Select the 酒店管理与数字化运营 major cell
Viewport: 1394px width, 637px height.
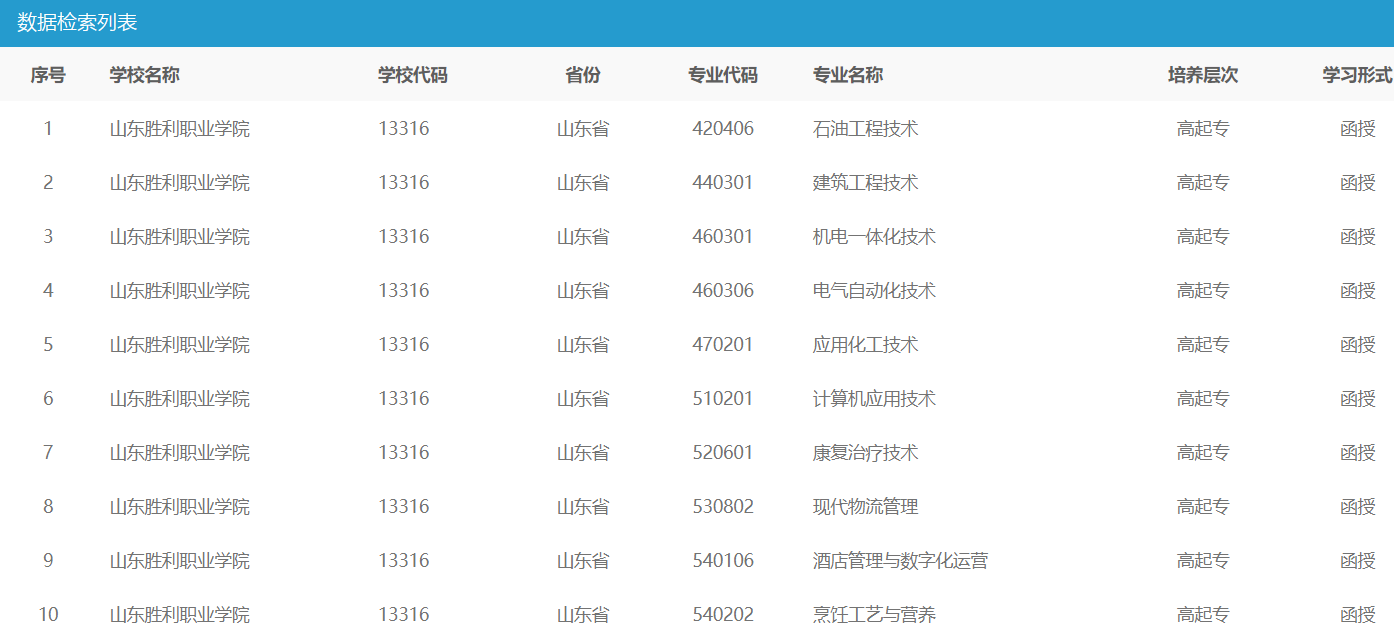[x=901, y=561]
